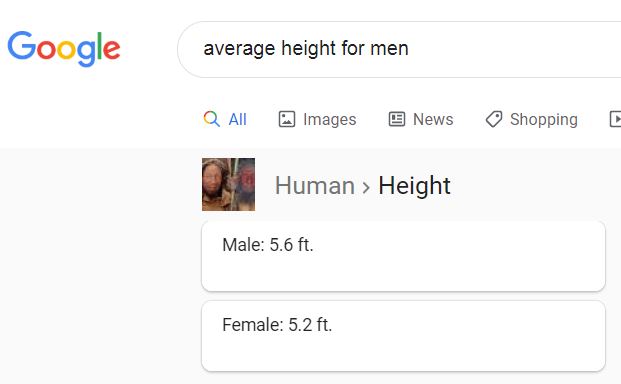Viewport: 621px width, 384px height.
Task: Click the Google logo
Action: [64, 49]
